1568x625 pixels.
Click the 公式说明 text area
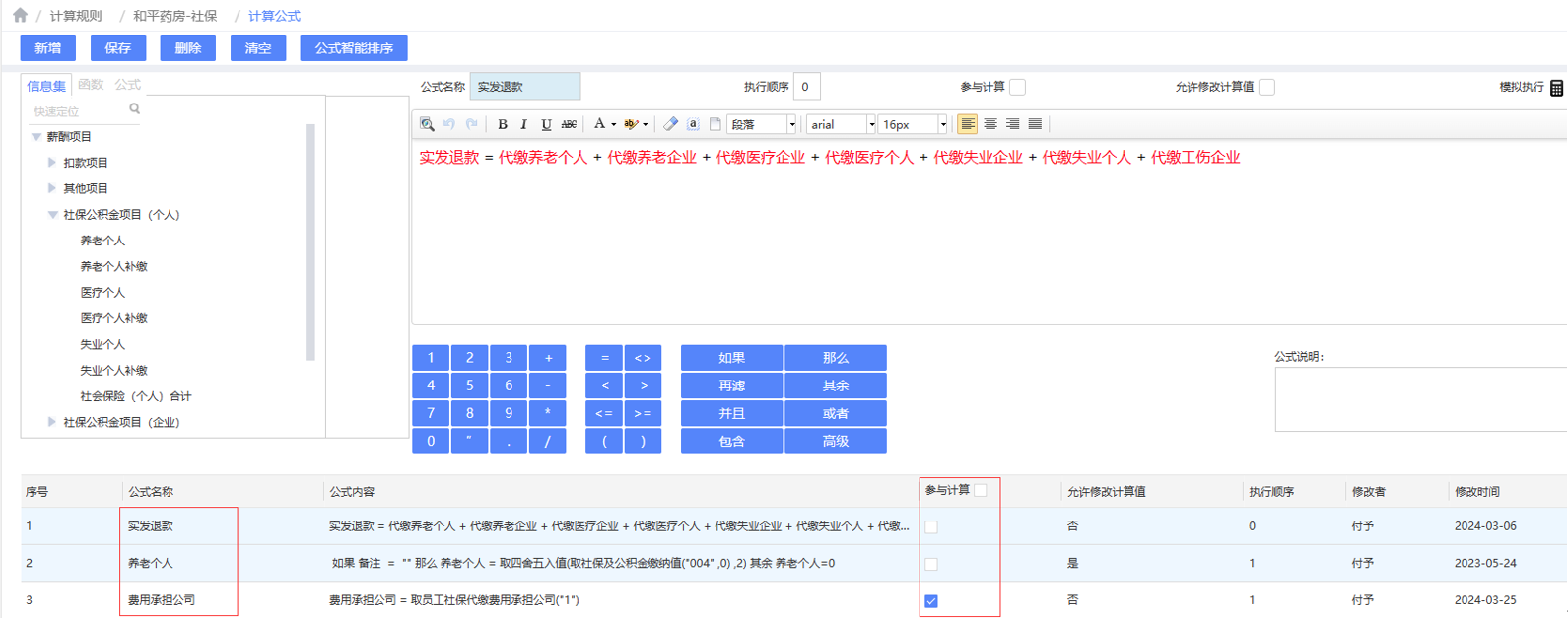pyautogui.click(x=1421, y=400)
